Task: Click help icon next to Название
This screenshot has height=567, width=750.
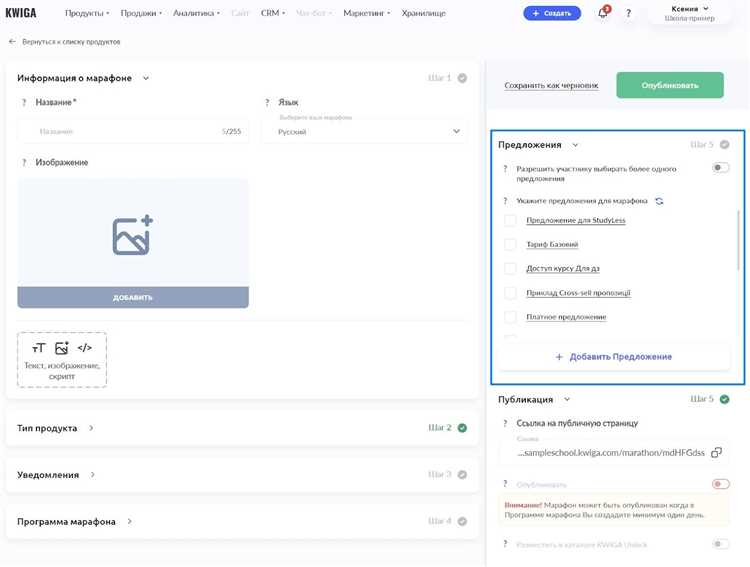Action: 24,102
